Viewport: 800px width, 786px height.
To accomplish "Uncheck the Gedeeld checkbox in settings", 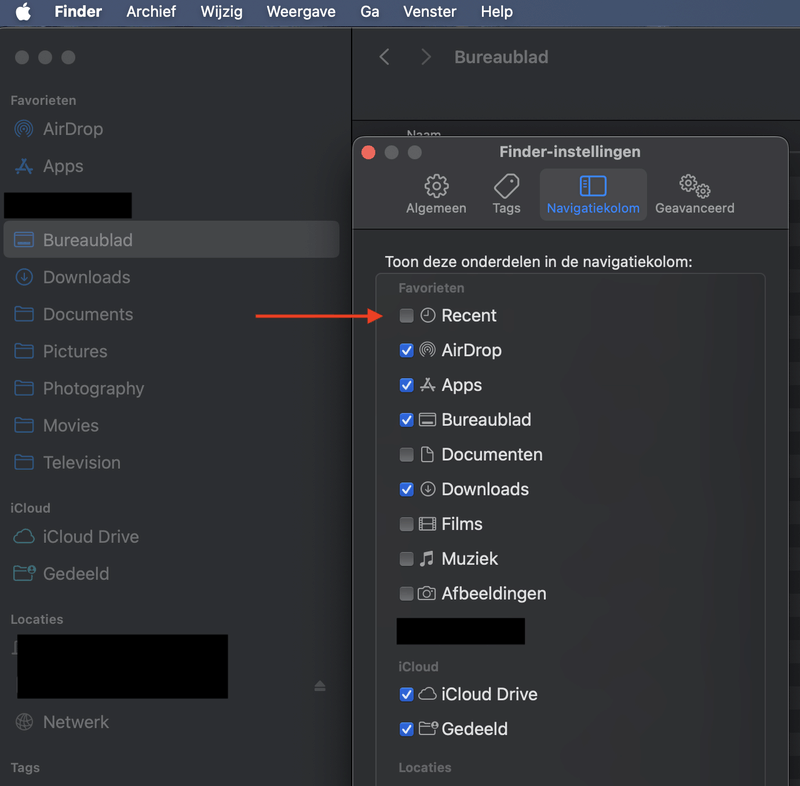I will (407, 729).
